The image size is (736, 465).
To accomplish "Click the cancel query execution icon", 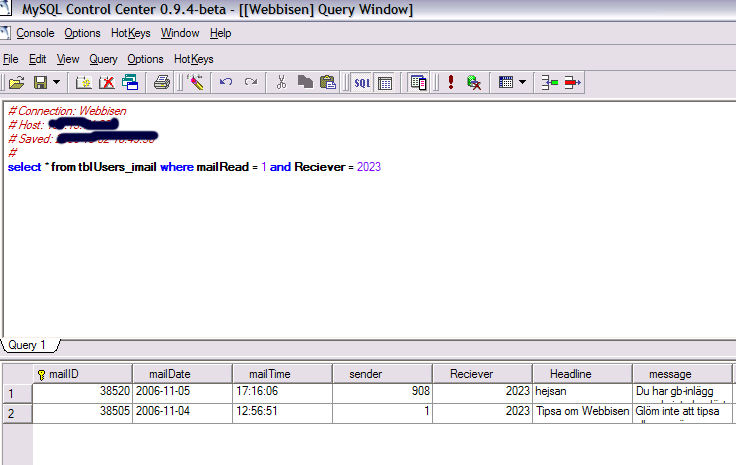I will (474, 83).
